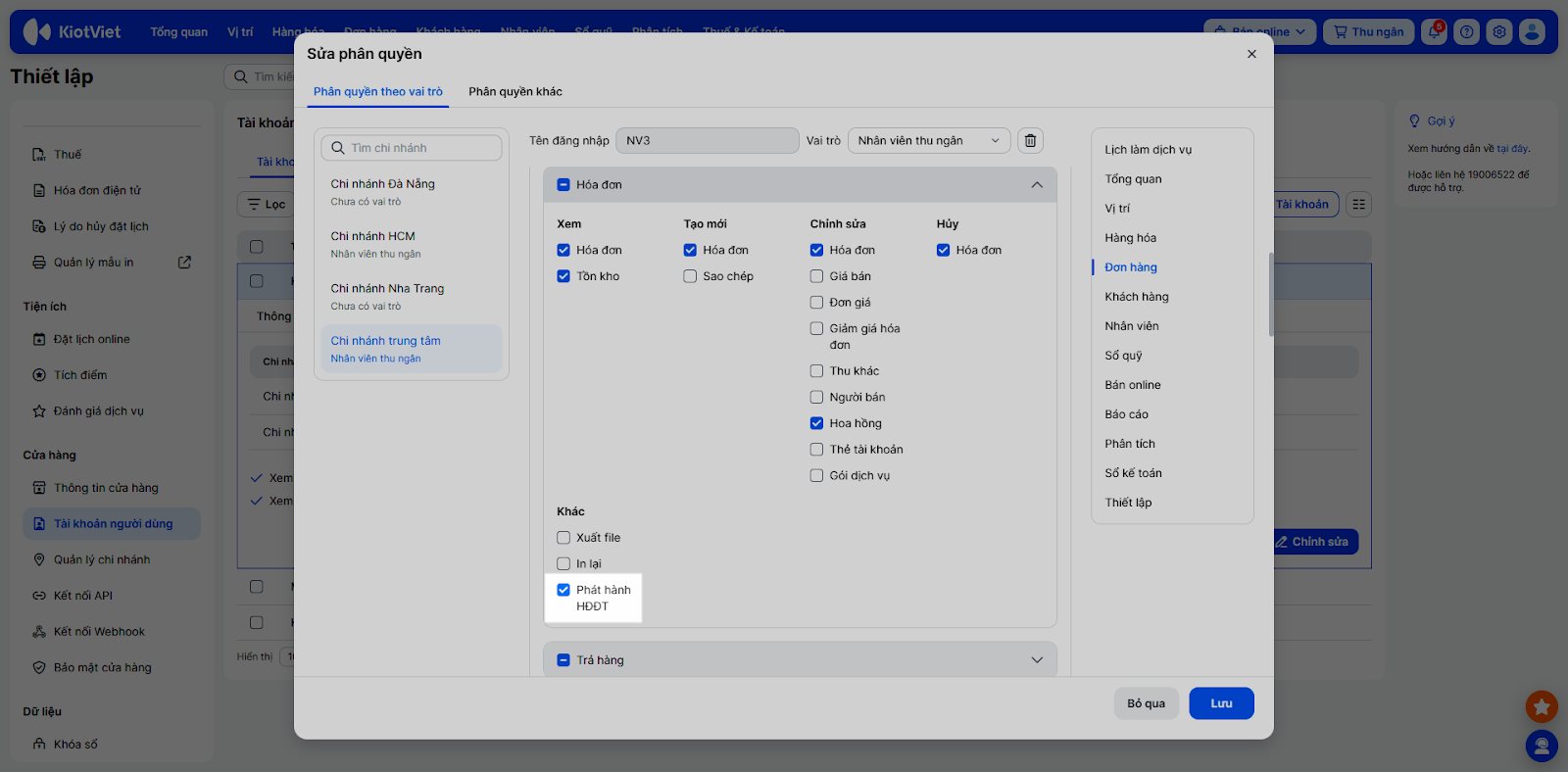Switch to Phân quyền khác tab
This screenshot has height=772, width=1568.
click(514, 92)
